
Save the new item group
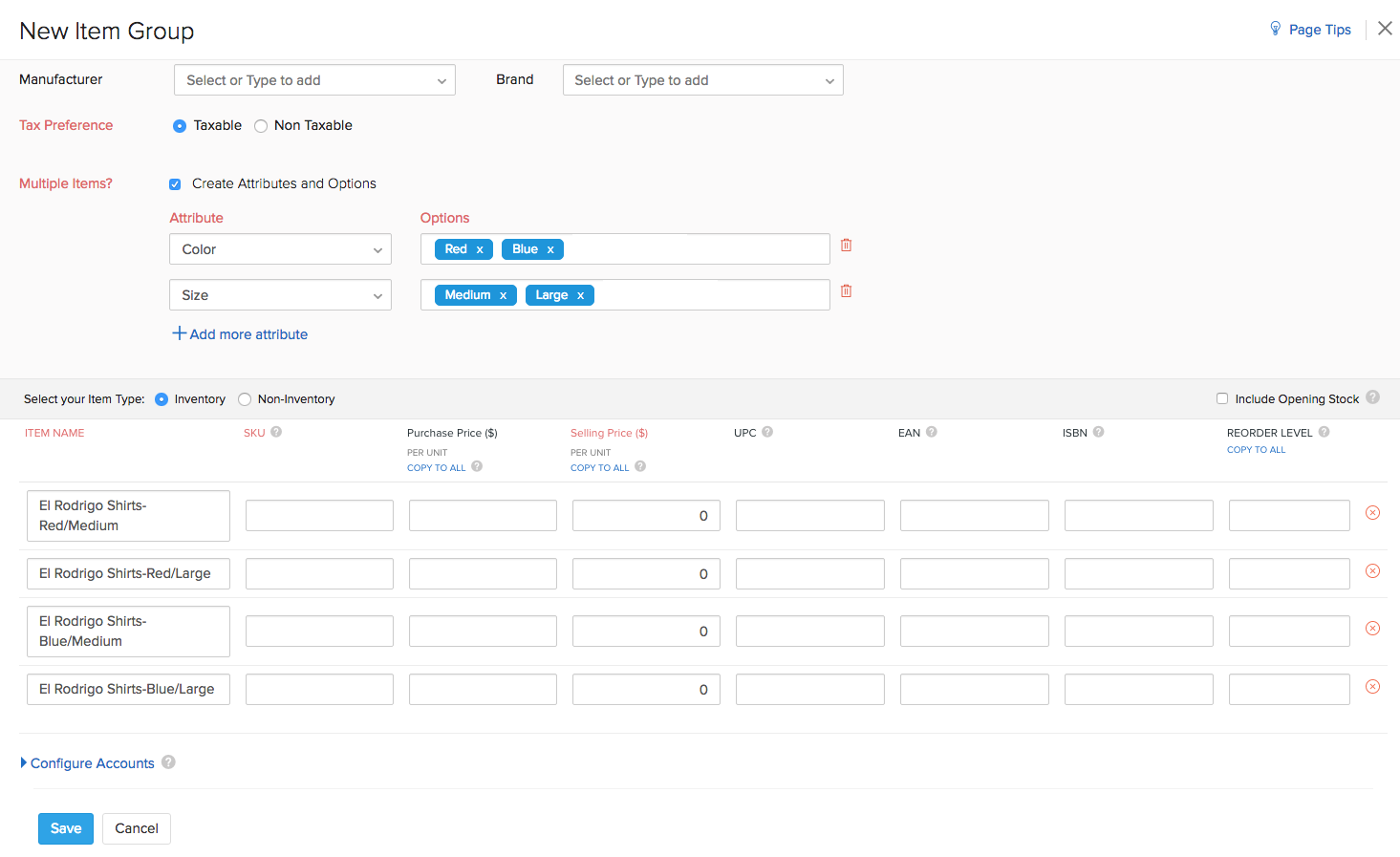click(65, 828)
